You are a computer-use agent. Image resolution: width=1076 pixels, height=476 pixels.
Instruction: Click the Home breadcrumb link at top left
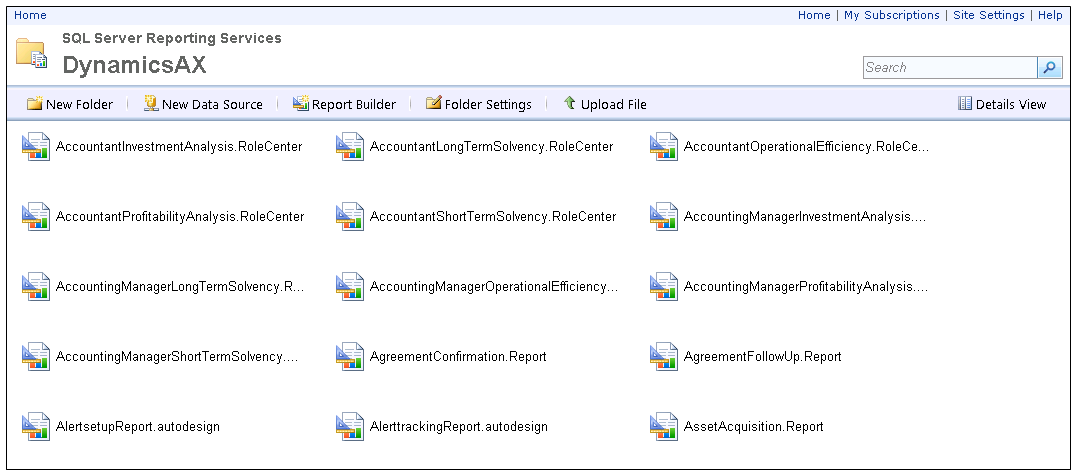point(30,15)
